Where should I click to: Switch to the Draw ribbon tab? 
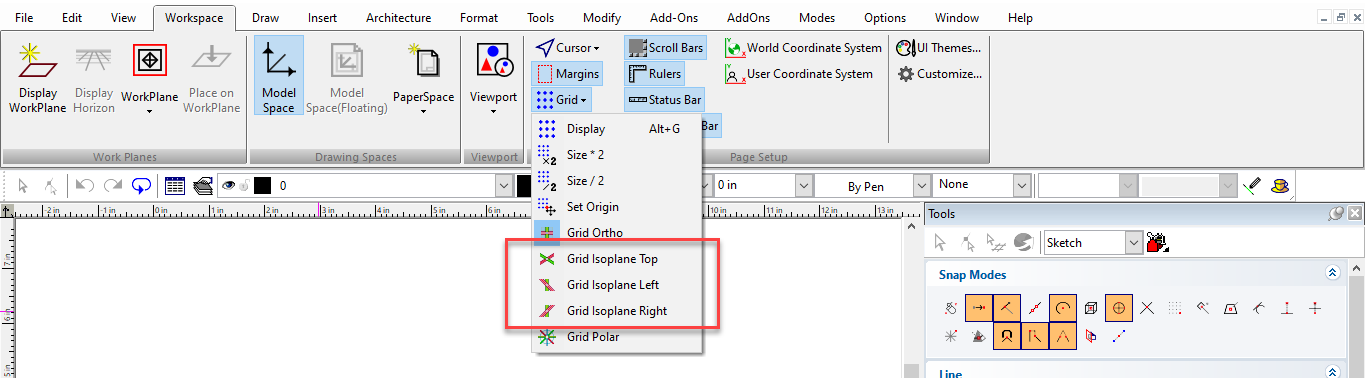(x=265, y=18)
